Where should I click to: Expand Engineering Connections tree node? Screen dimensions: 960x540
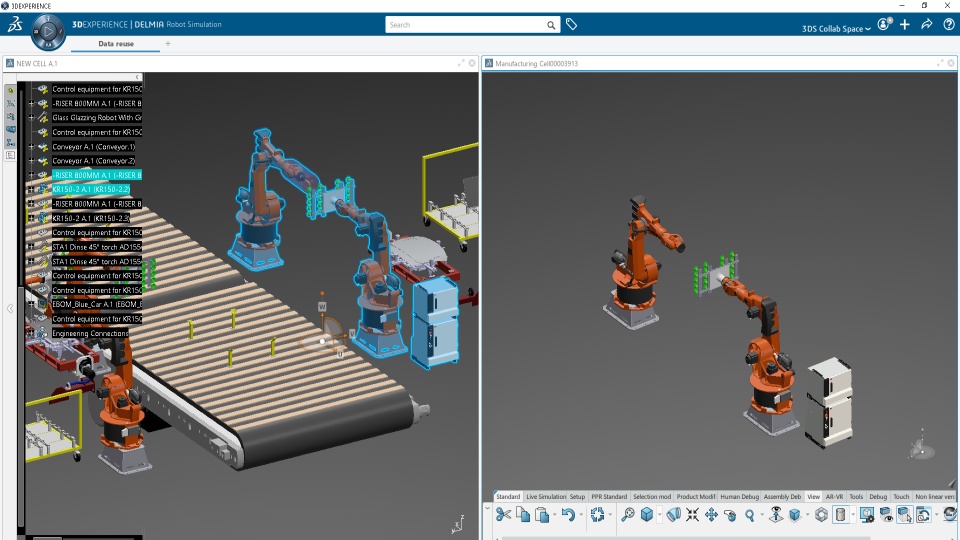click(31, 333)
